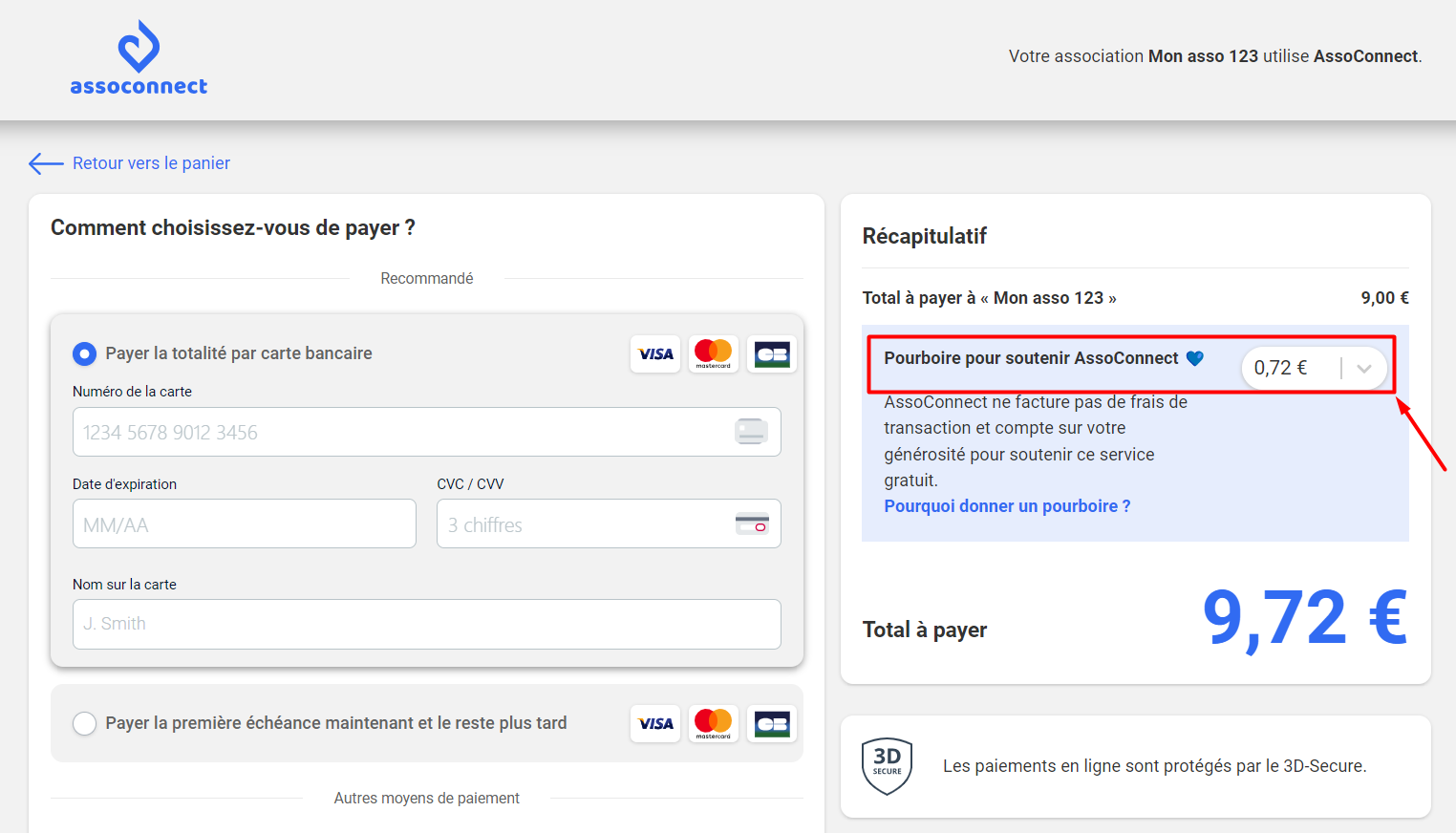1456x833 pixels.
Task: Click the 9,00 € amount for Mon asso 123
Action: [1385, 298]
